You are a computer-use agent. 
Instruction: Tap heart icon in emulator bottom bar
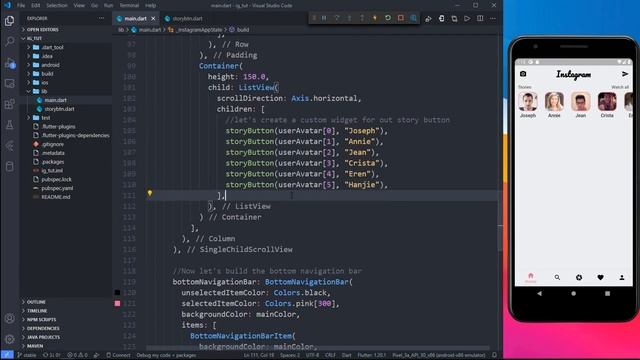[x=600, y=278]
